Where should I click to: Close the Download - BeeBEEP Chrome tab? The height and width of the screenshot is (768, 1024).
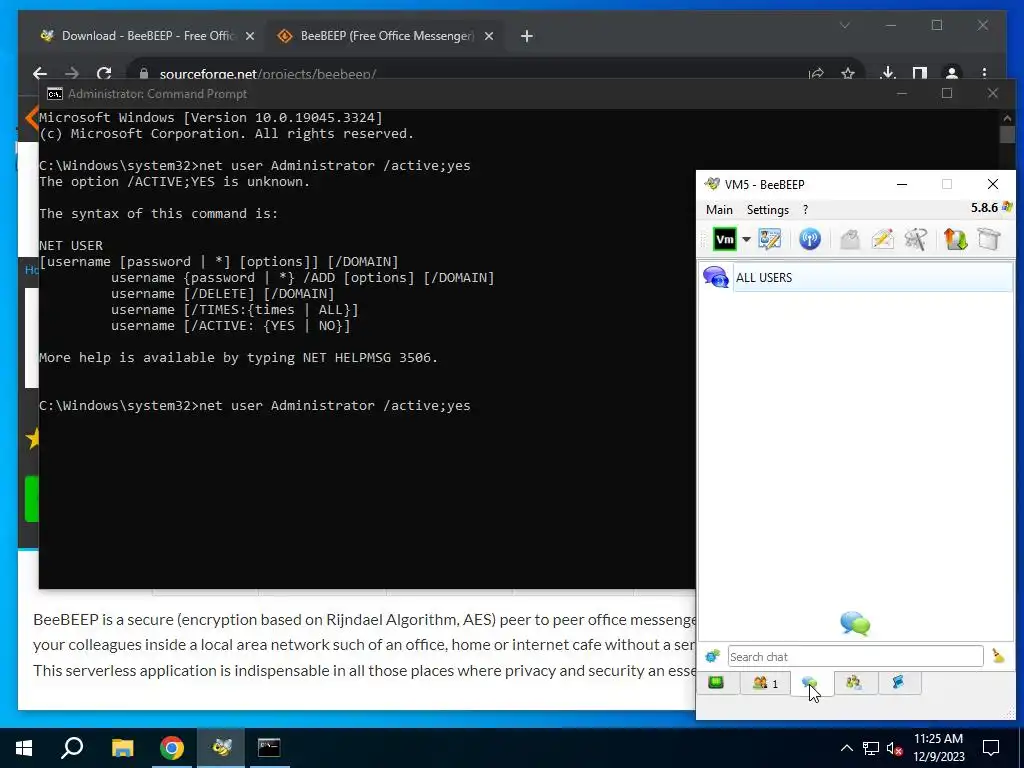coord(249,37)
